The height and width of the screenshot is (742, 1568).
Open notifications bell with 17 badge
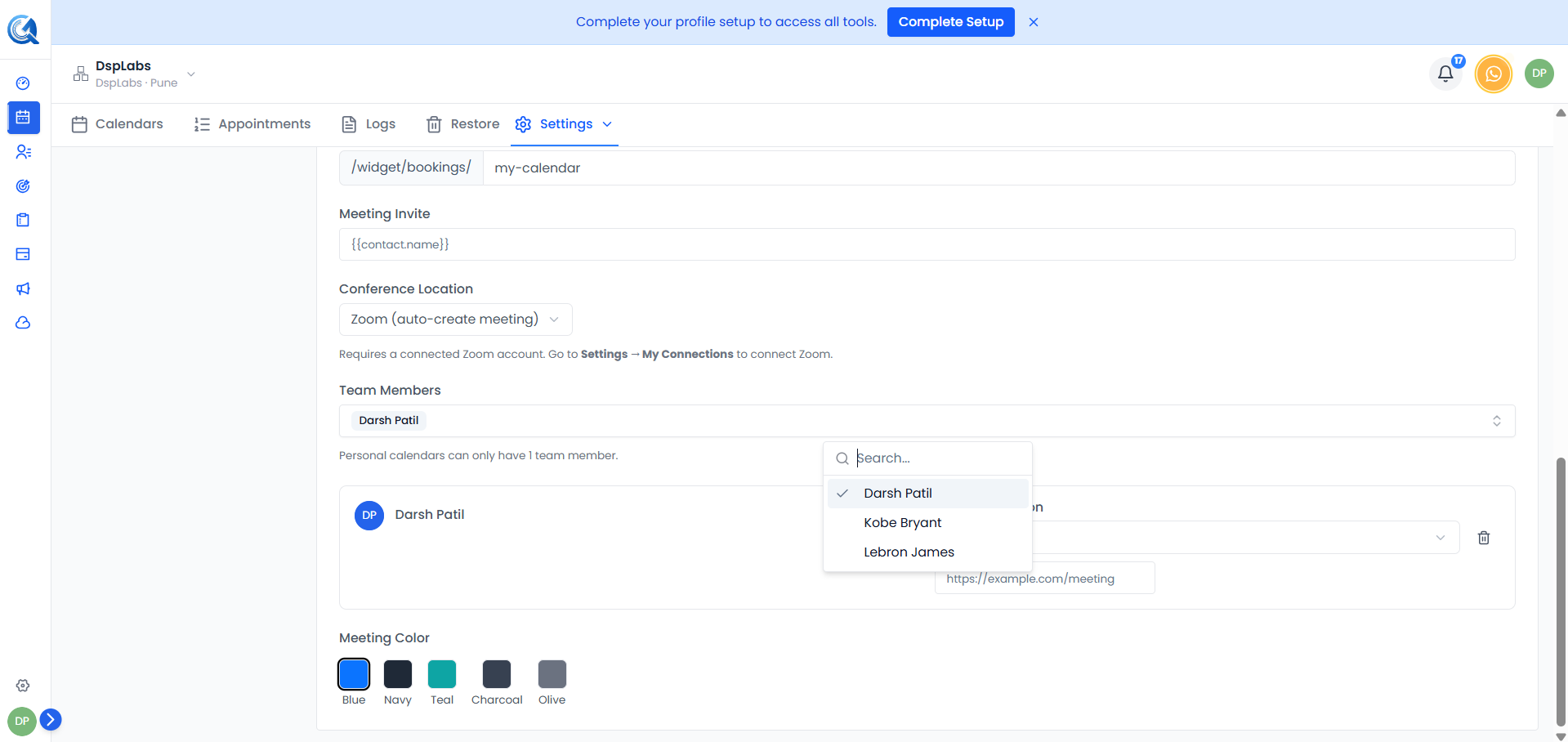[x=1445, y=74]
